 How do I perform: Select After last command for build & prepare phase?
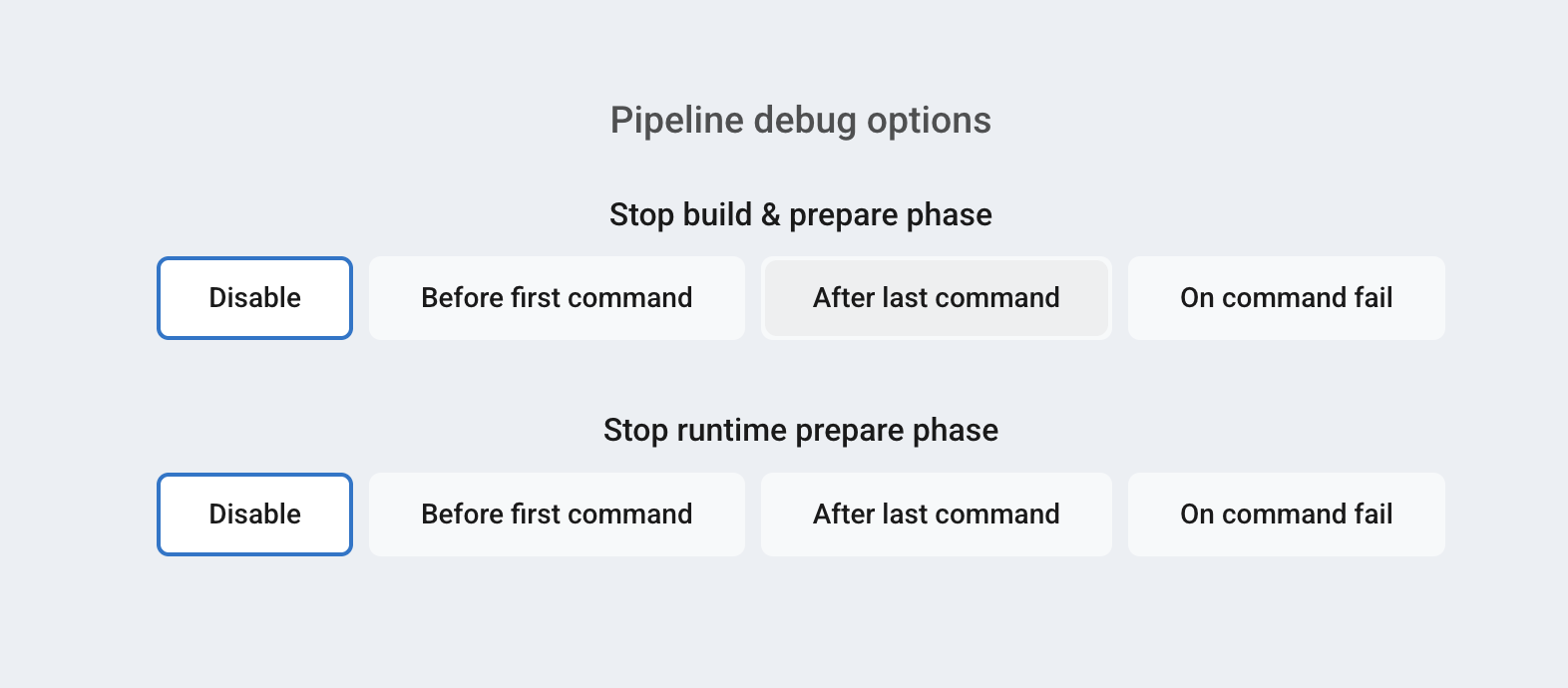point(936,298)
